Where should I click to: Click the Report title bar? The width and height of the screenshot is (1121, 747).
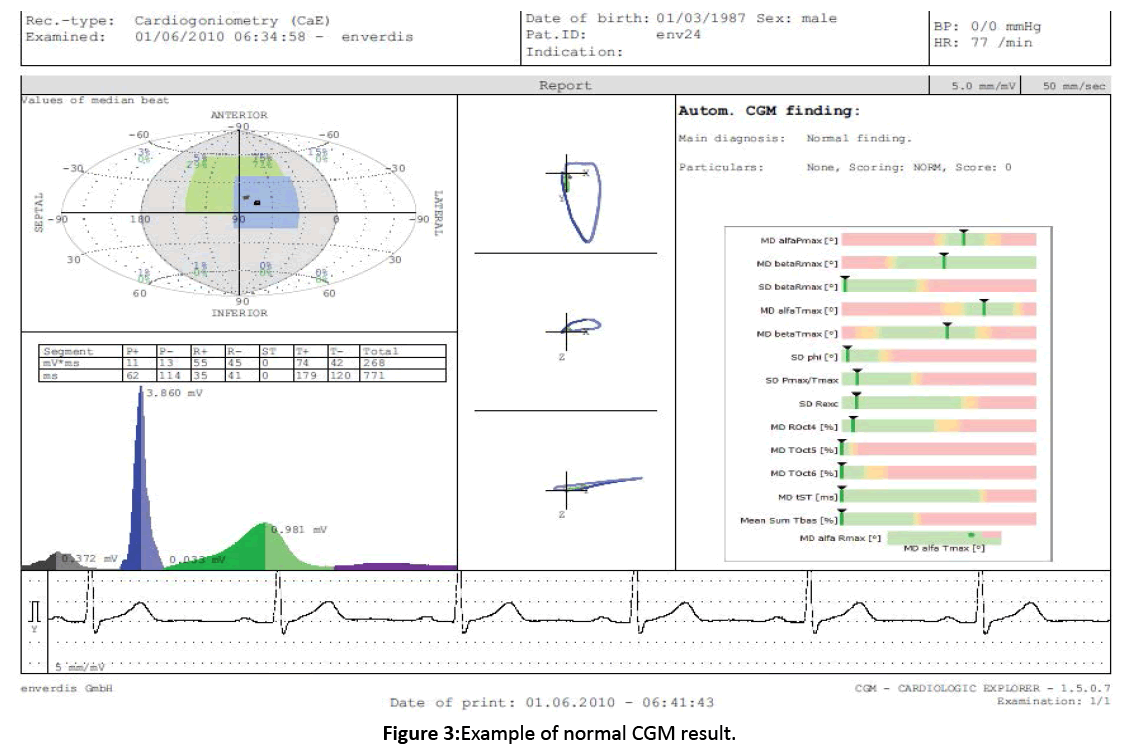click(x=565, y=86)
